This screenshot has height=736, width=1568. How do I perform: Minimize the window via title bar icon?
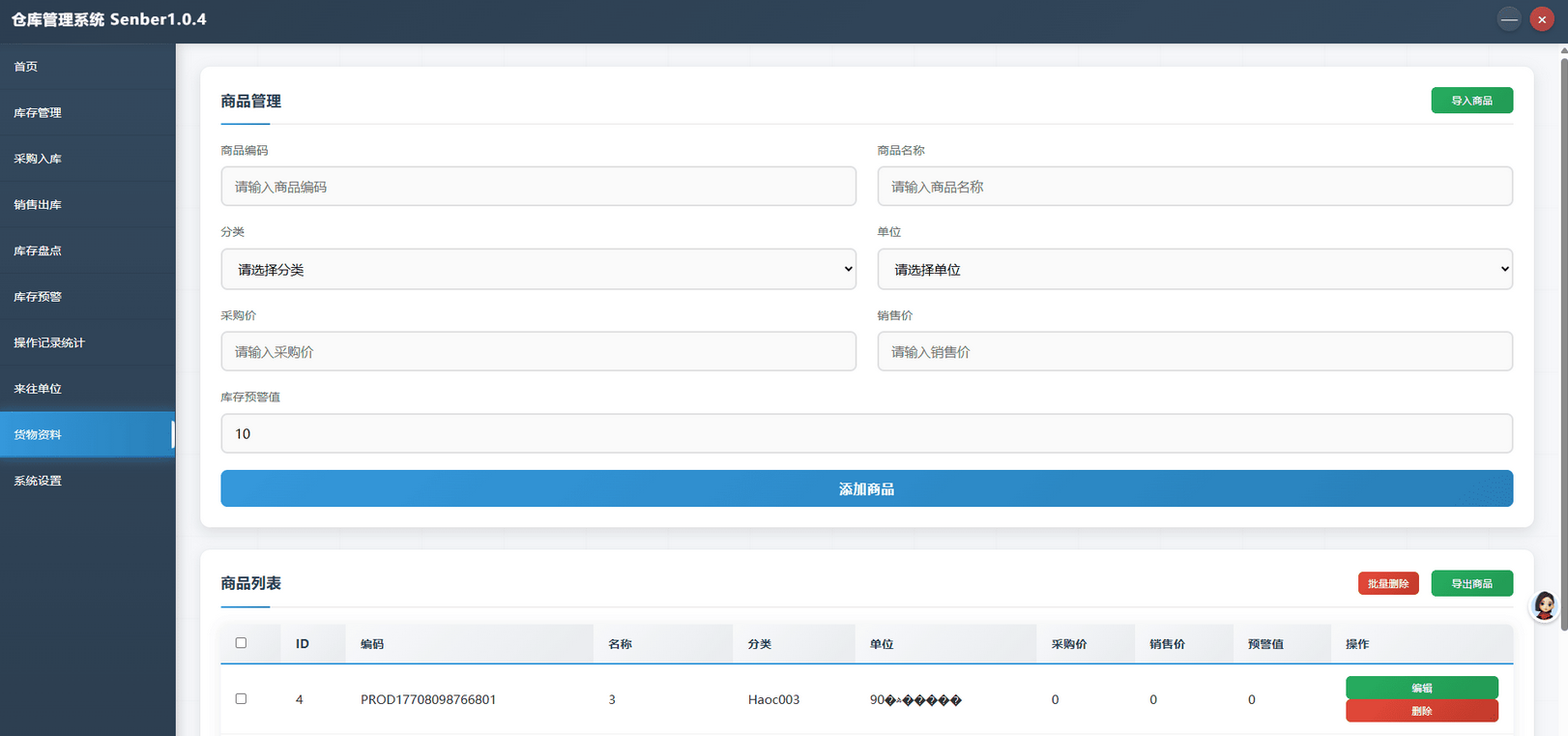pyautogui.click(x=1509, y=19)
